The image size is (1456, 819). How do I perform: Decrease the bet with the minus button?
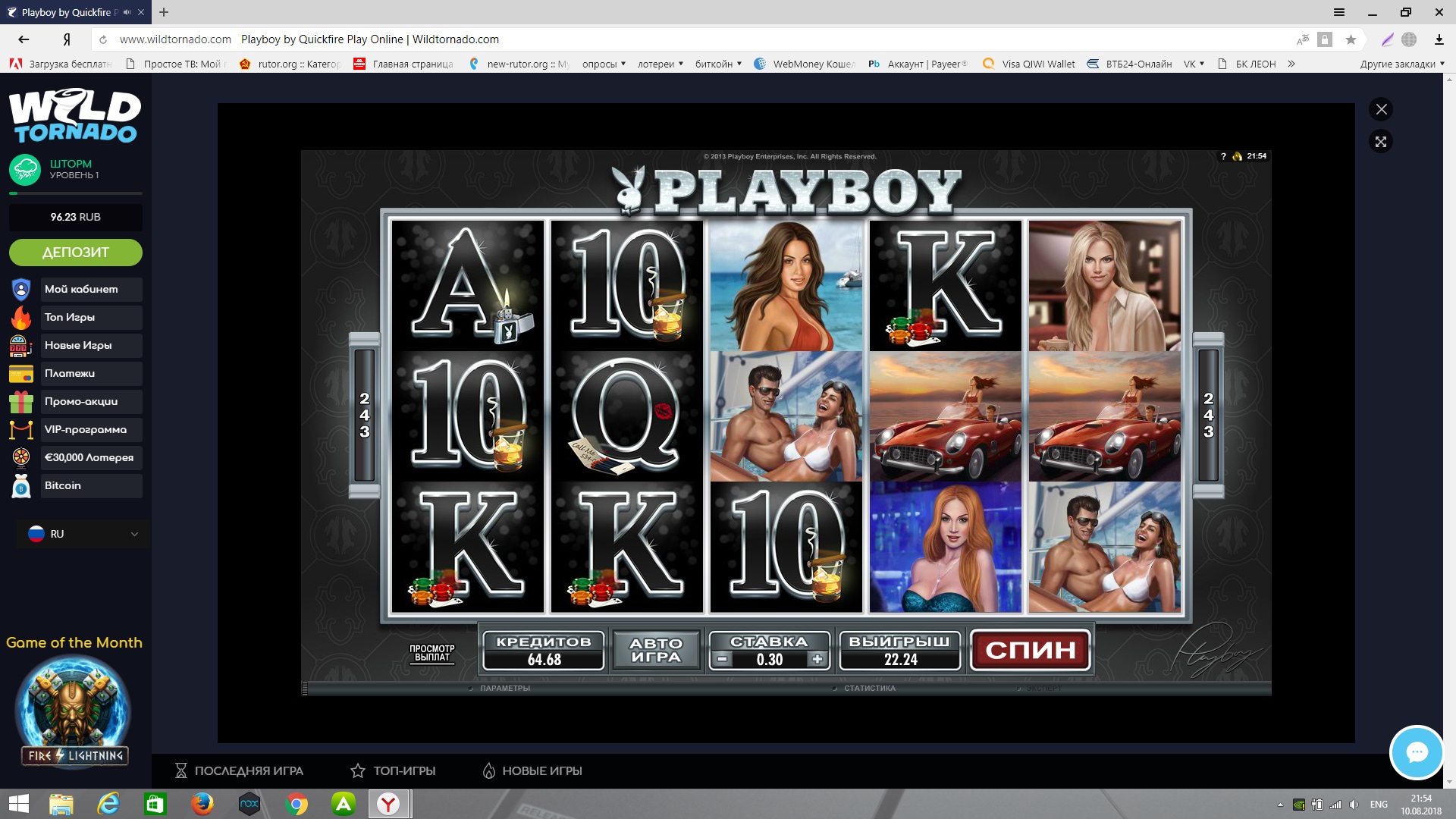click(x=723, y=659)
